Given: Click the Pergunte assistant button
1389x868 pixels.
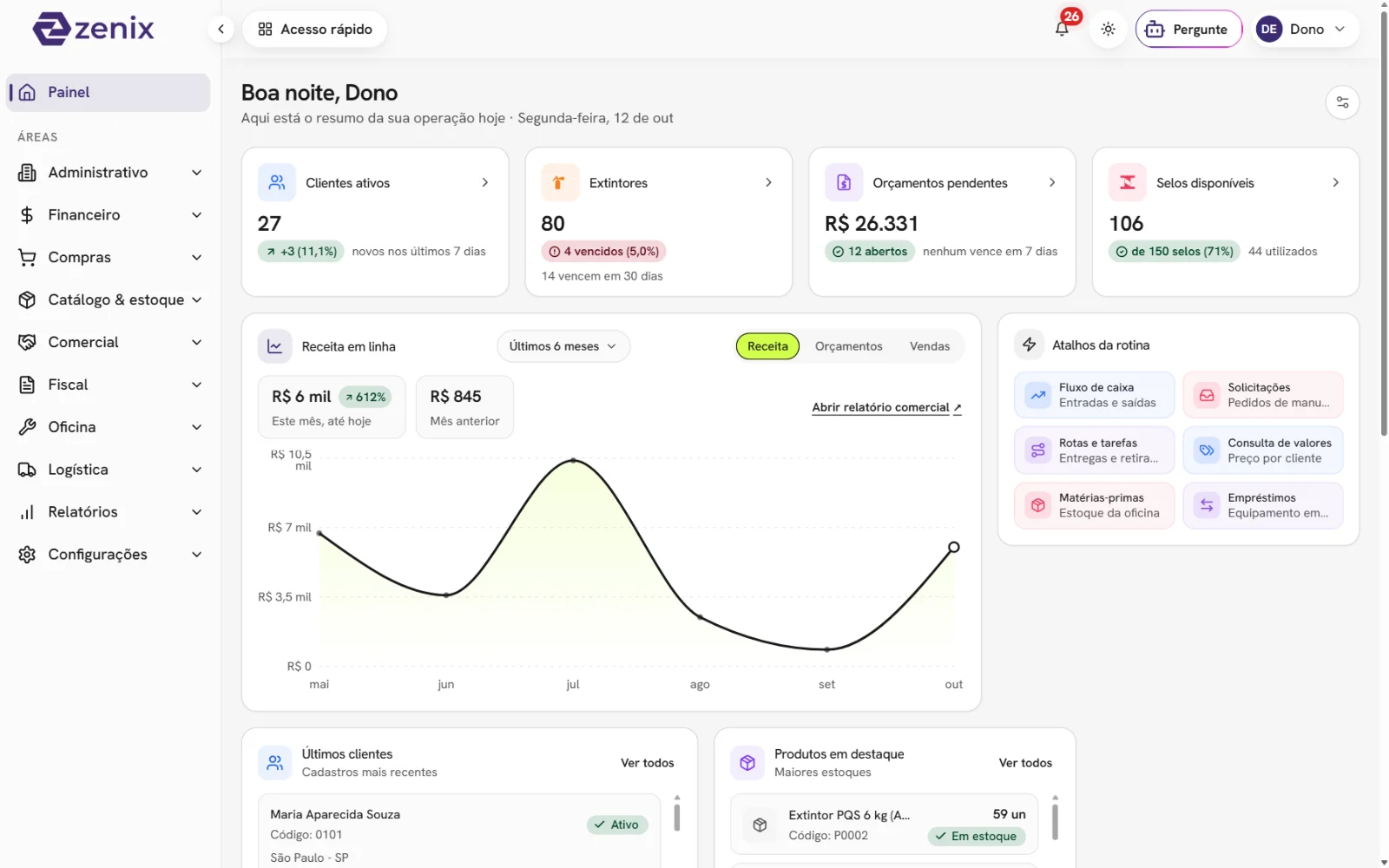Looking at the screenshot, I should tap(1188, 29).
